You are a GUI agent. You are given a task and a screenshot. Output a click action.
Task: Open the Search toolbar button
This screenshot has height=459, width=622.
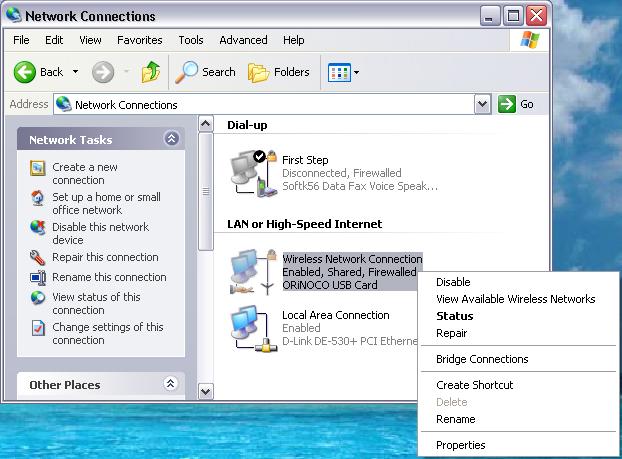[206, 72]
